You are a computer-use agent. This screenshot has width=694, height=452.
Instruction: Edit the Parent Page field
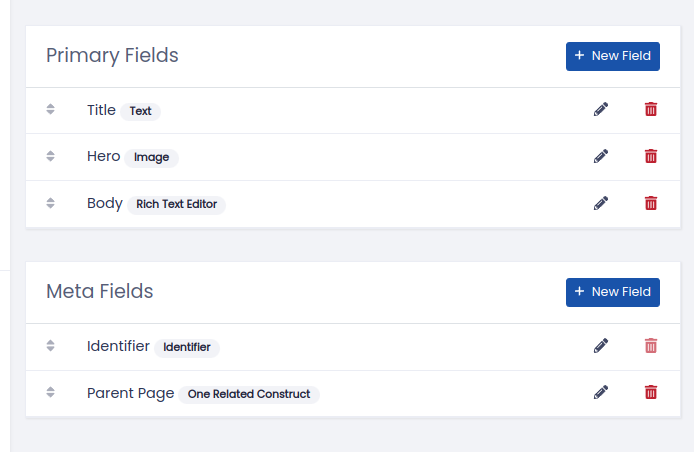601,392
